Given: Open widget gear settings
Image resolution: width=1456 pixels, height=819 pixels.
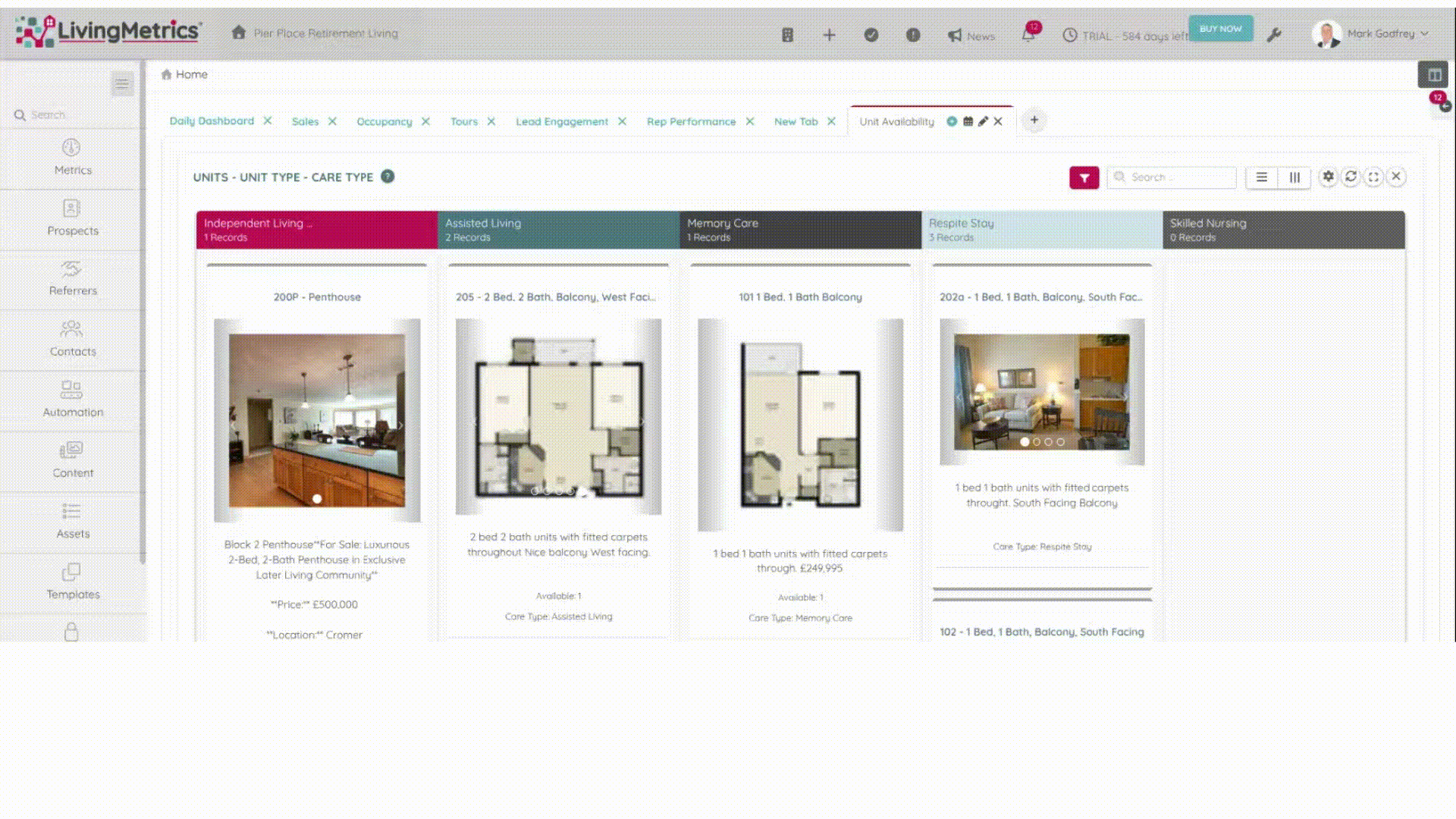Looking at the screenshot, I should pyautogui.click(x=1328, y=177).
